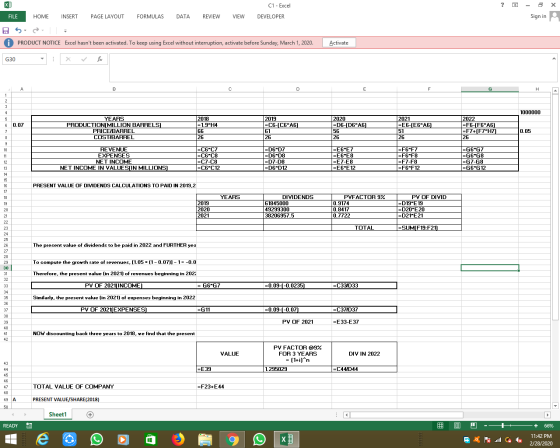
Task: Click vertical scrollbar down arrow
Action: tap(555, 405)
